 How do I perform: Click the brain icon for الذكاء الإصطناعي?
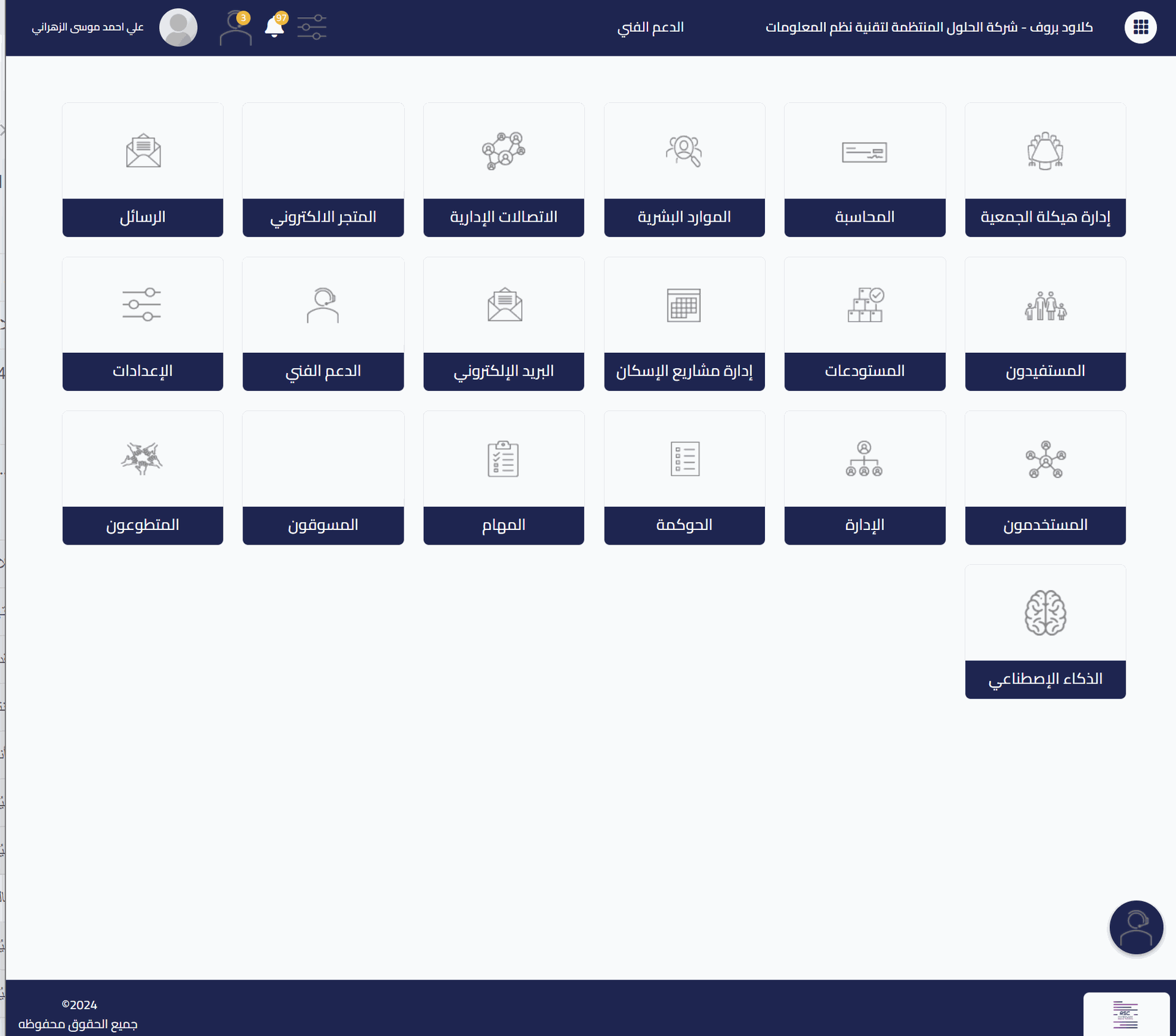[1045, 613]
